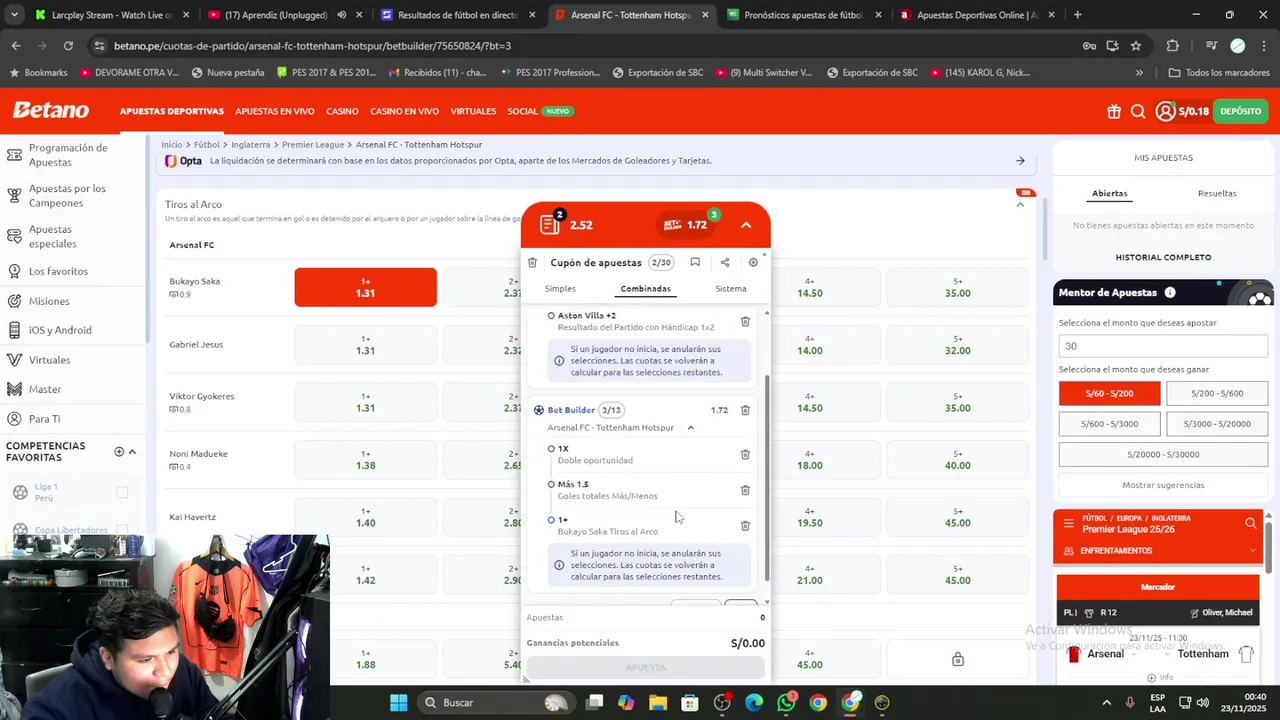1280x720 pixels.
Task: Click the stats widget vertical scrollbar
Action: point(1271,550)
